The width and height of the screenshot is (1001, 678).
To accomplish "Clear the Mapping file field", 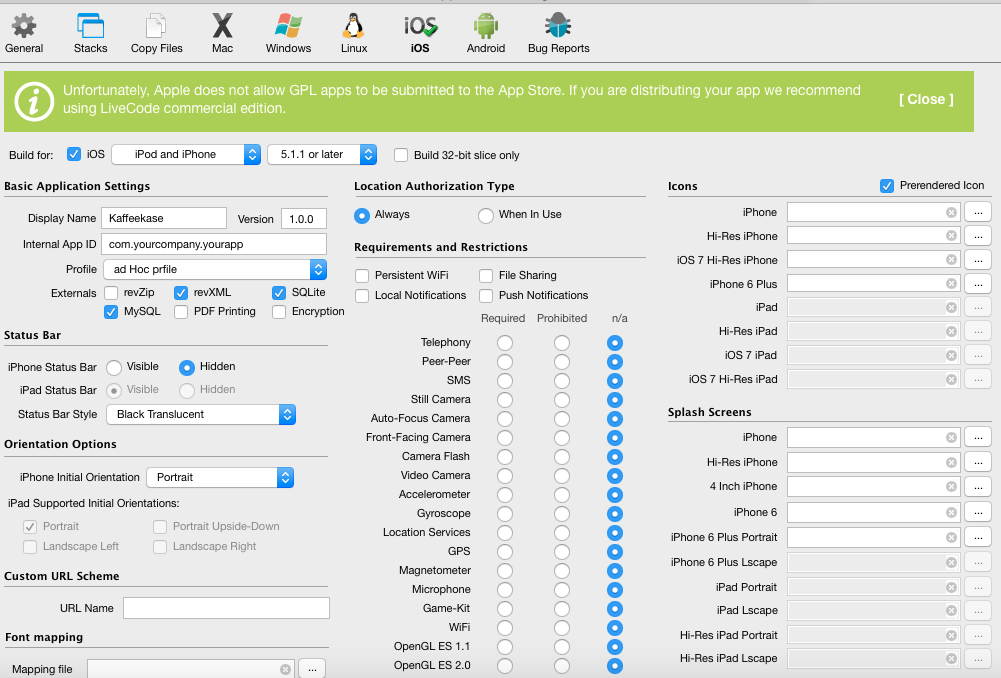I will 285,669.
